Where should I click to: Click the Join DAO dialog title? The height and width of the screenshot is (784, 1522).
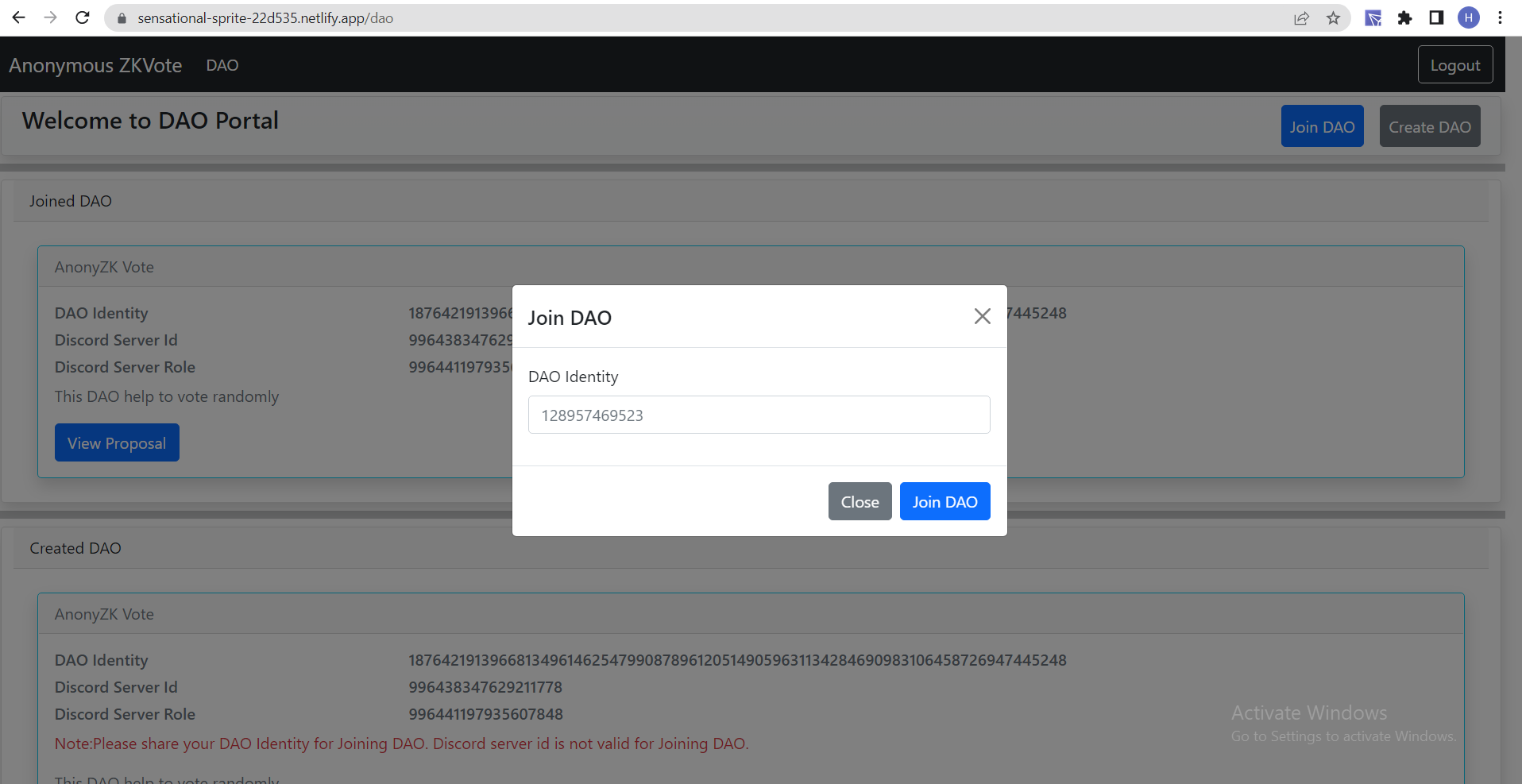coord(570,318)
